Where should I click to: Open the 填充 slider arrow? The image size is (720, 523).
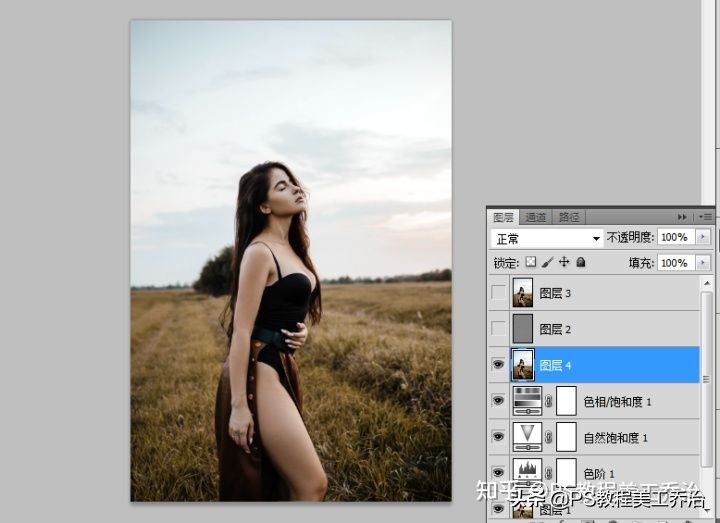point(703,263)
